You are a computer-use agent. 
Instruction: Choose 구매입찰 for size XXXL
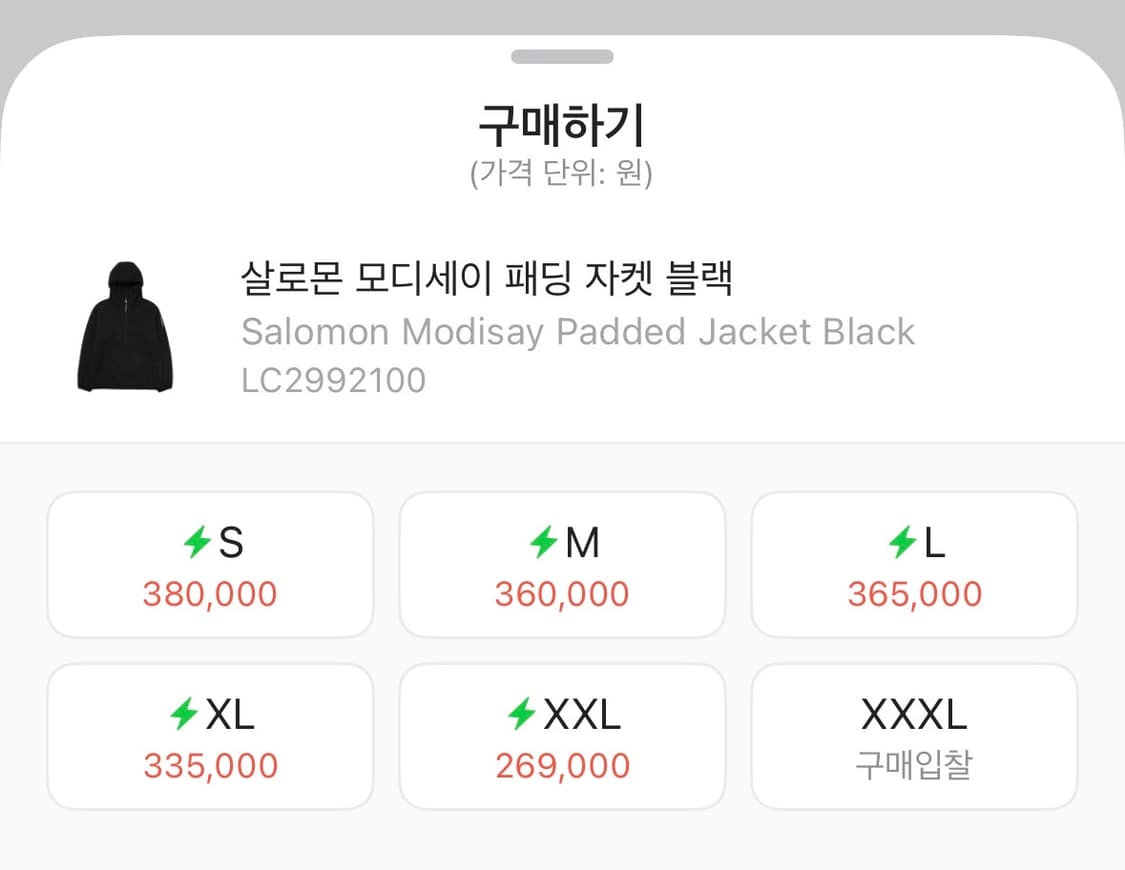(x=914, y=766)
